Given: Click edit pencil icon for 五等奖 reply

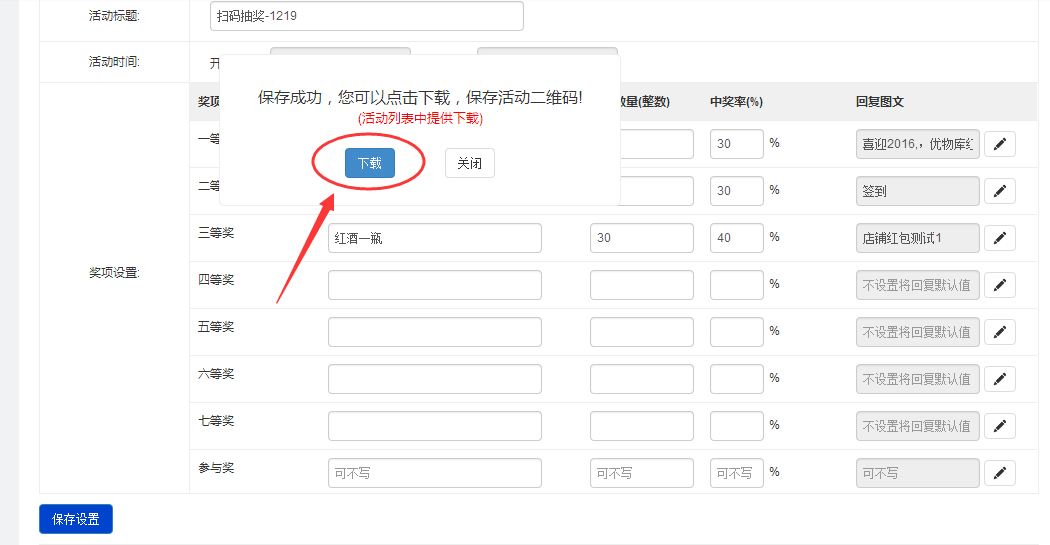Looking at the screenshot, I should pos(999,332).
